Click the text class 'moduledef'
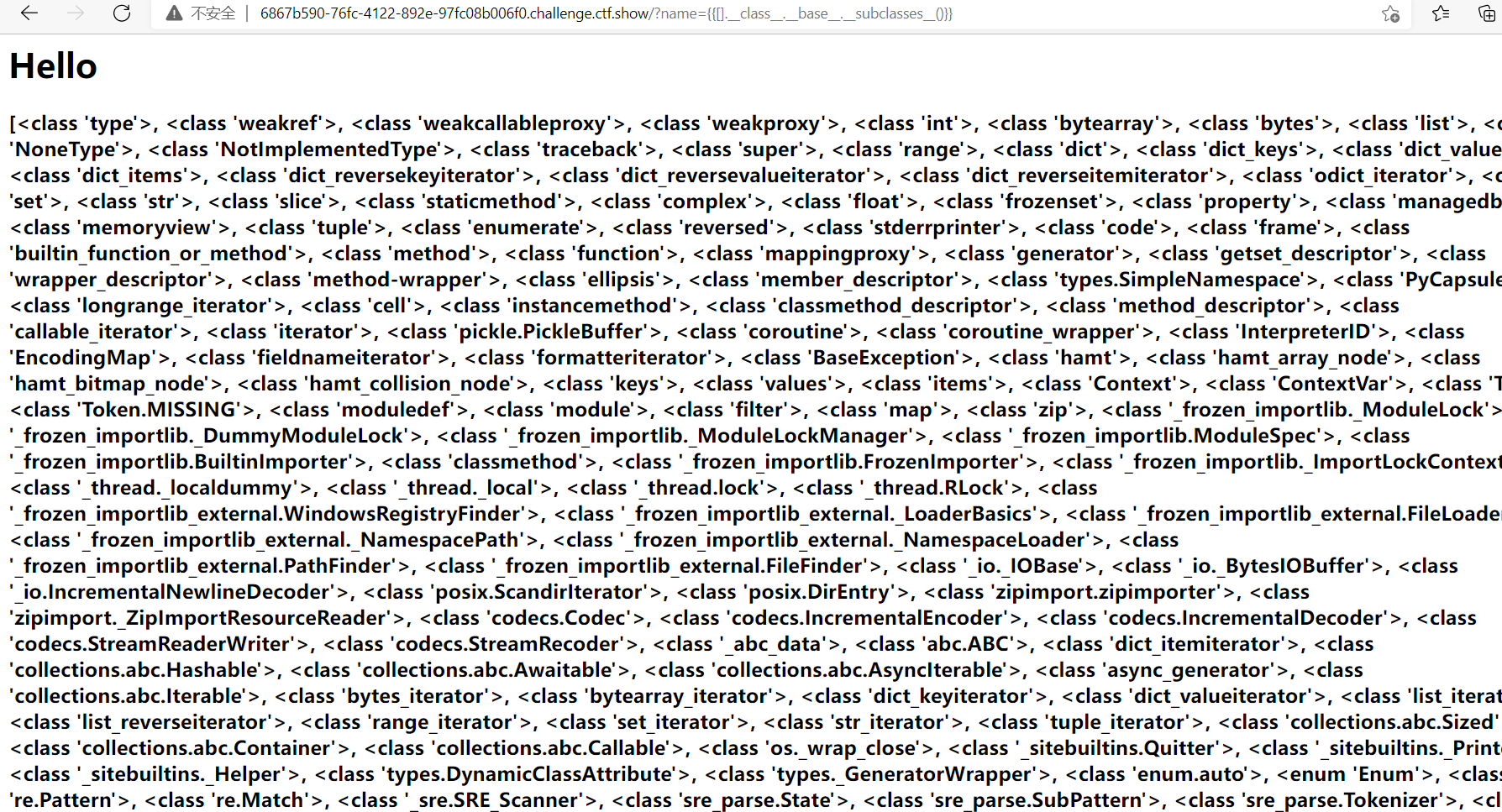The image size is (1502, 812). 369,410
